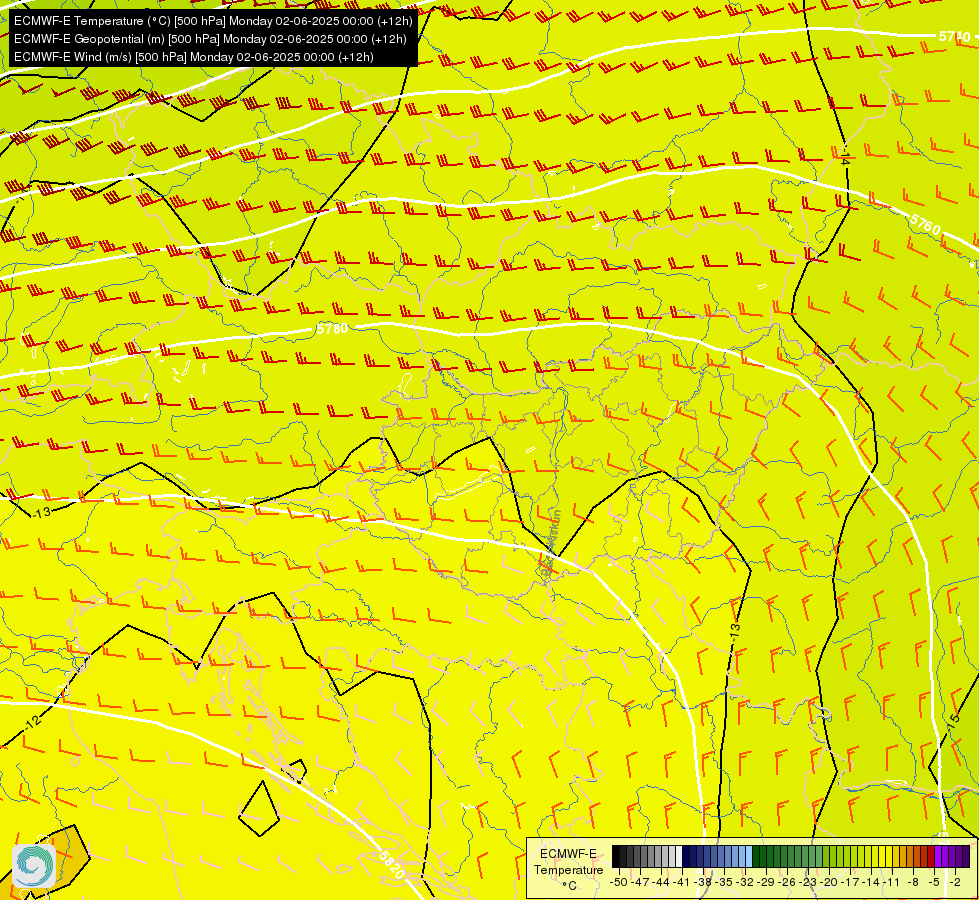Click the -2 tick on temperature legend
The height and width of the screenshot is (900, 979).
[955, 882]
